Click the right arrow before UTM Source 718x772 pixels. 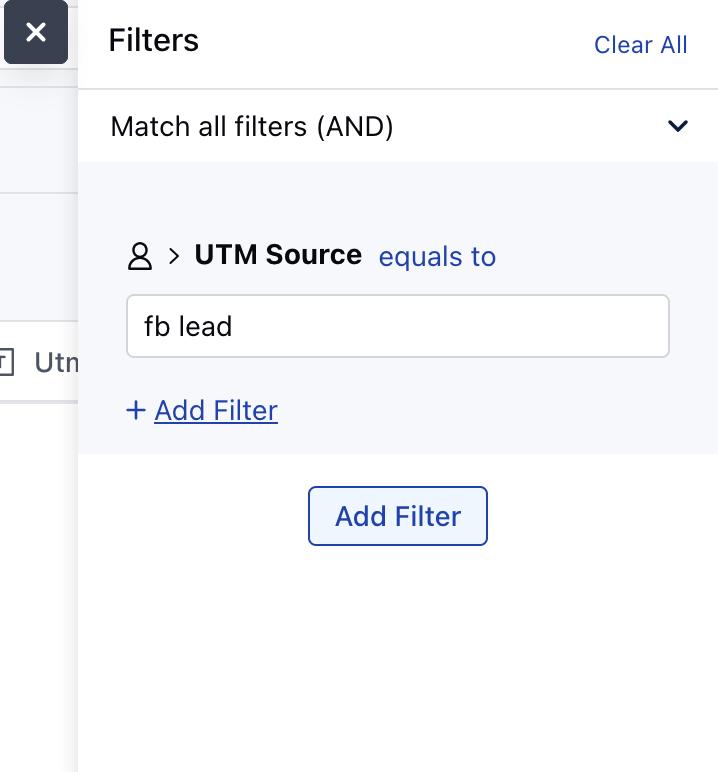tap(174, 256)
